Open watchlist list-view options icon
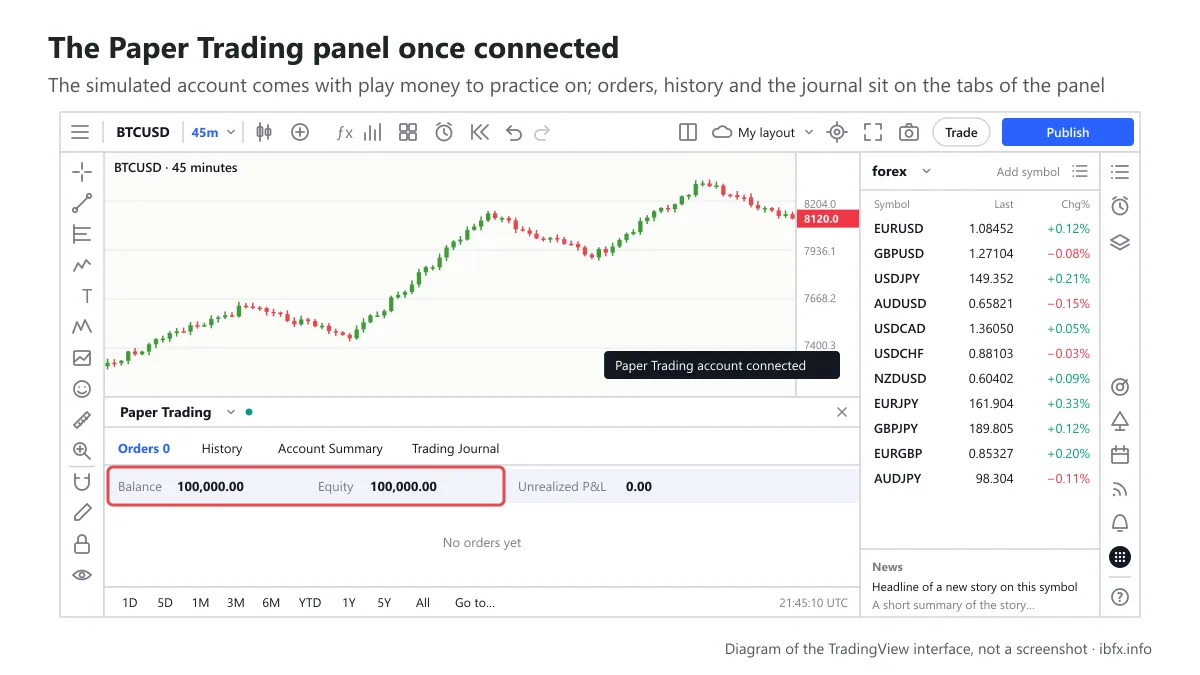Viewport: 1200px width, 675px height. (x=1079, y=171)
